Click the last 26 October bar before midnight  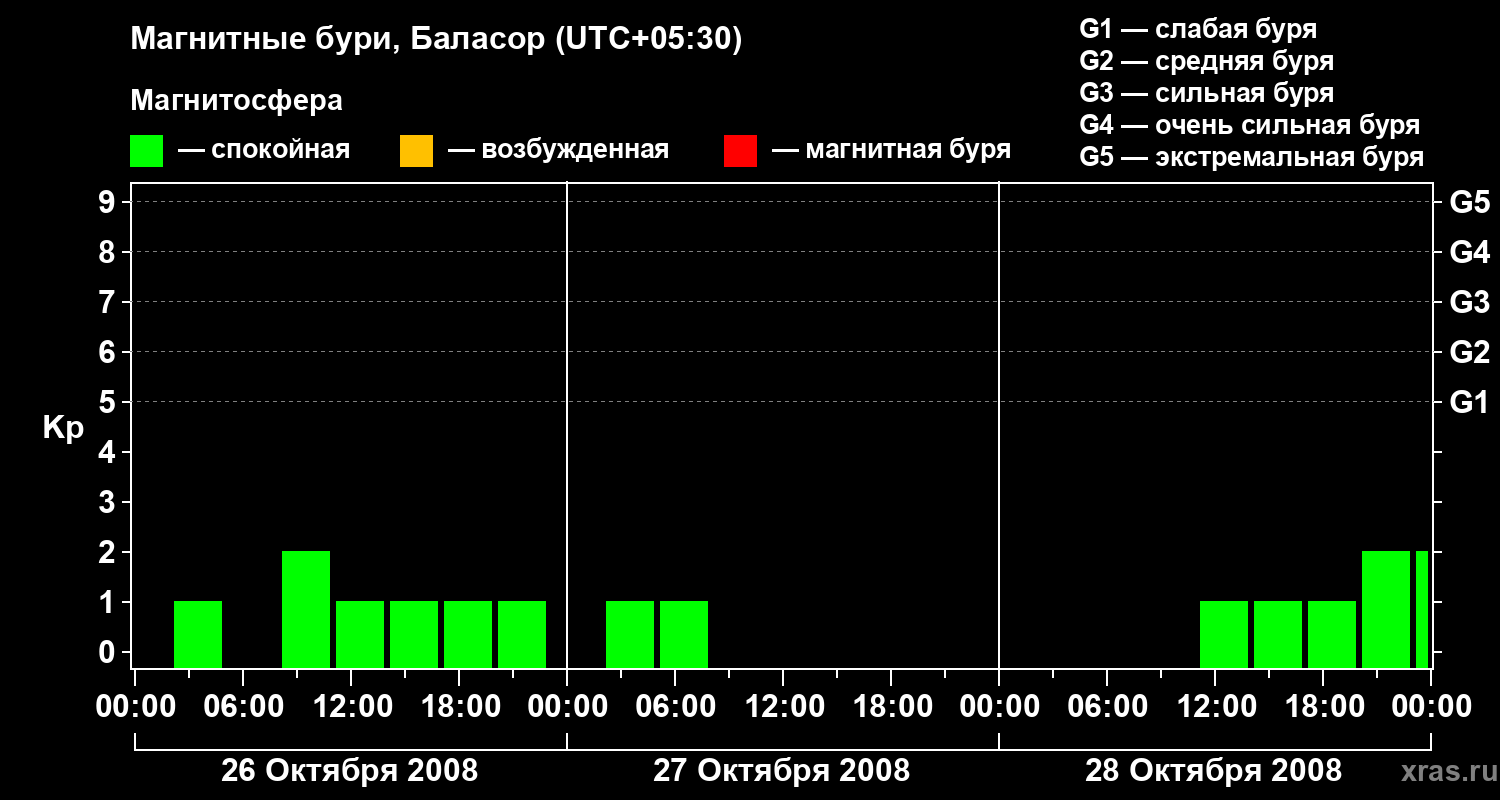click(x=522, y=634)
